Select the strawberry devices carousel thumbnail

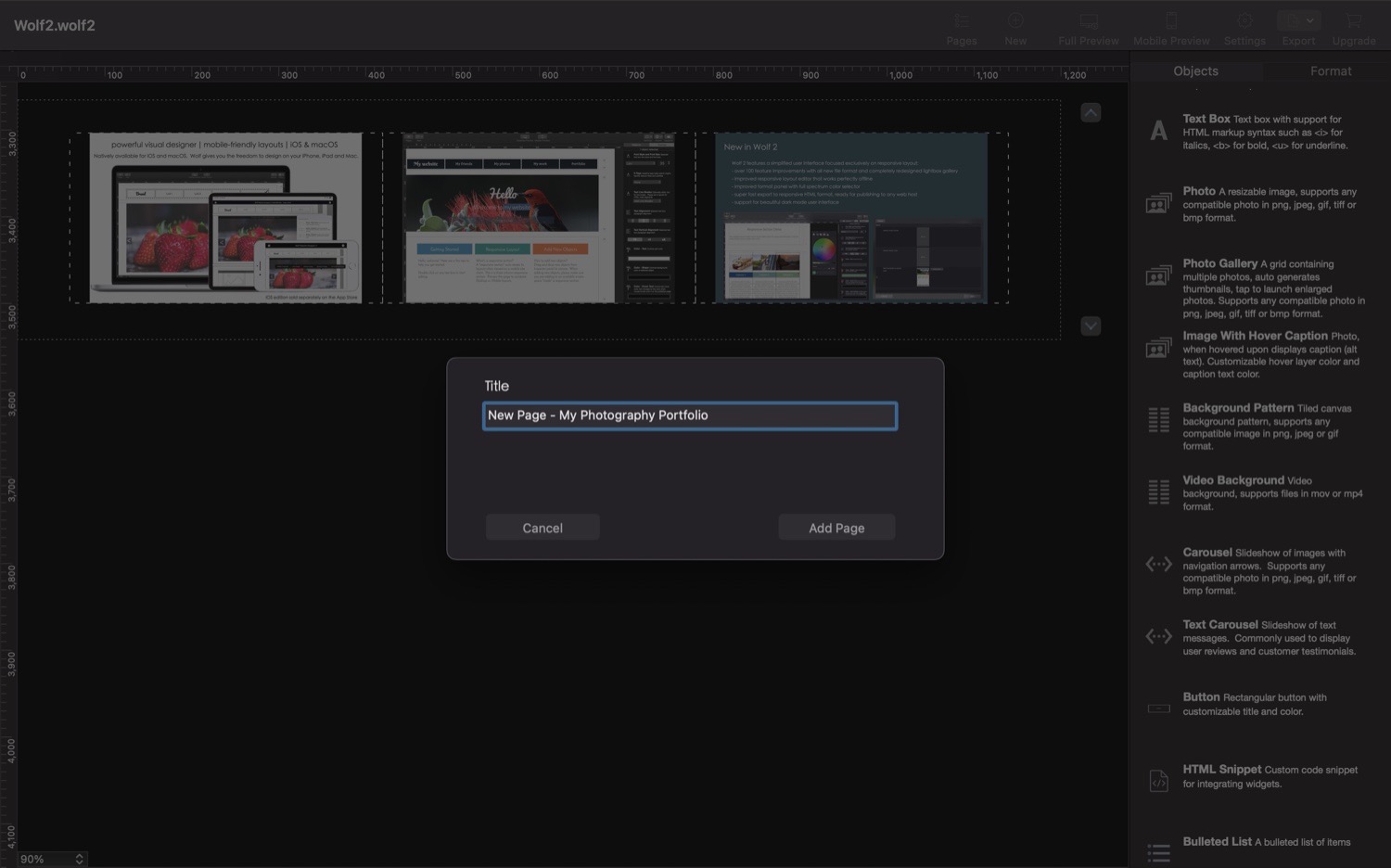point(225,218)
